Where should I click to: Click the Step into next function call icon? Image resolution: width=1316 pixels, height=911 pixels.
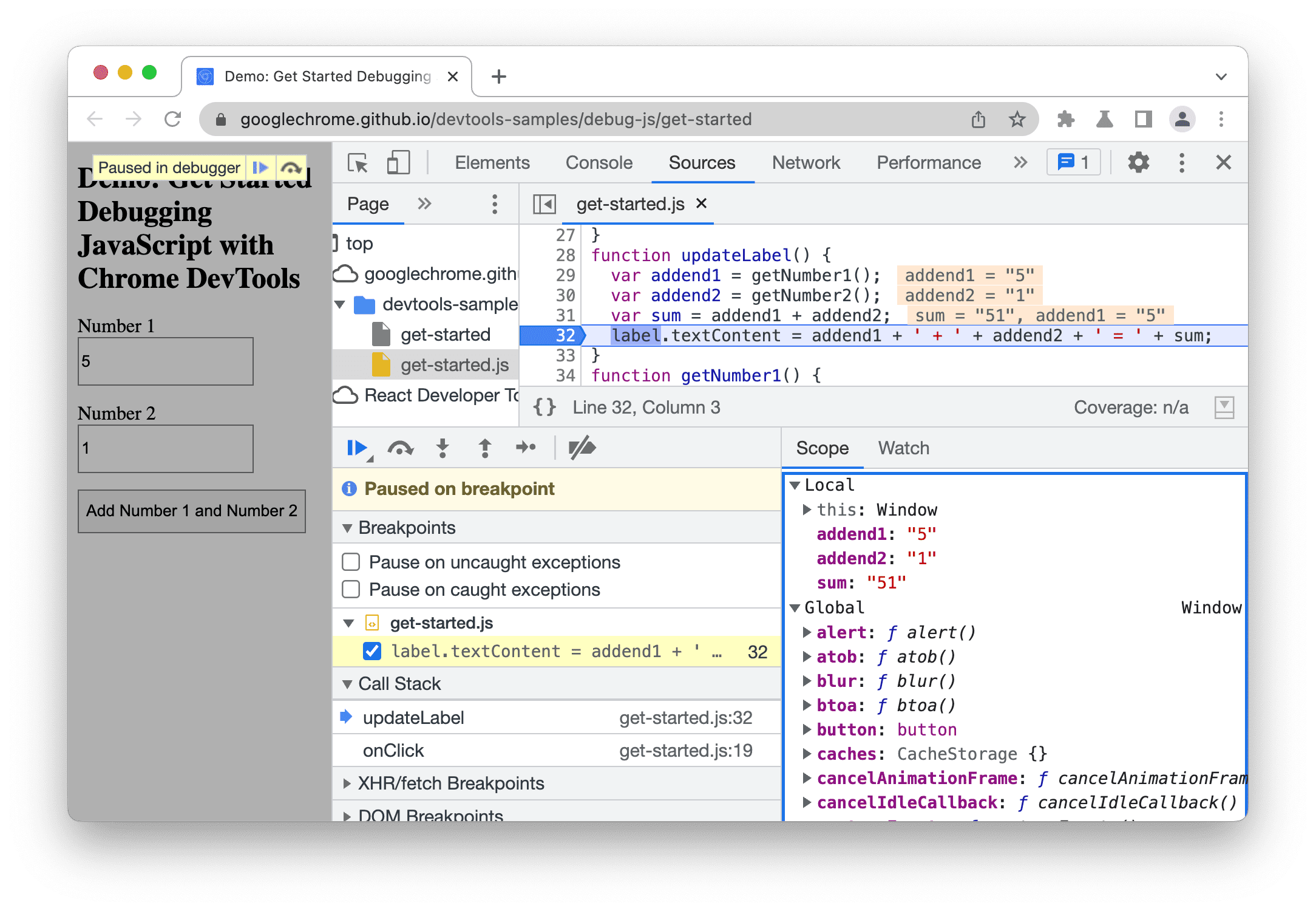click(x=441, y=448)
